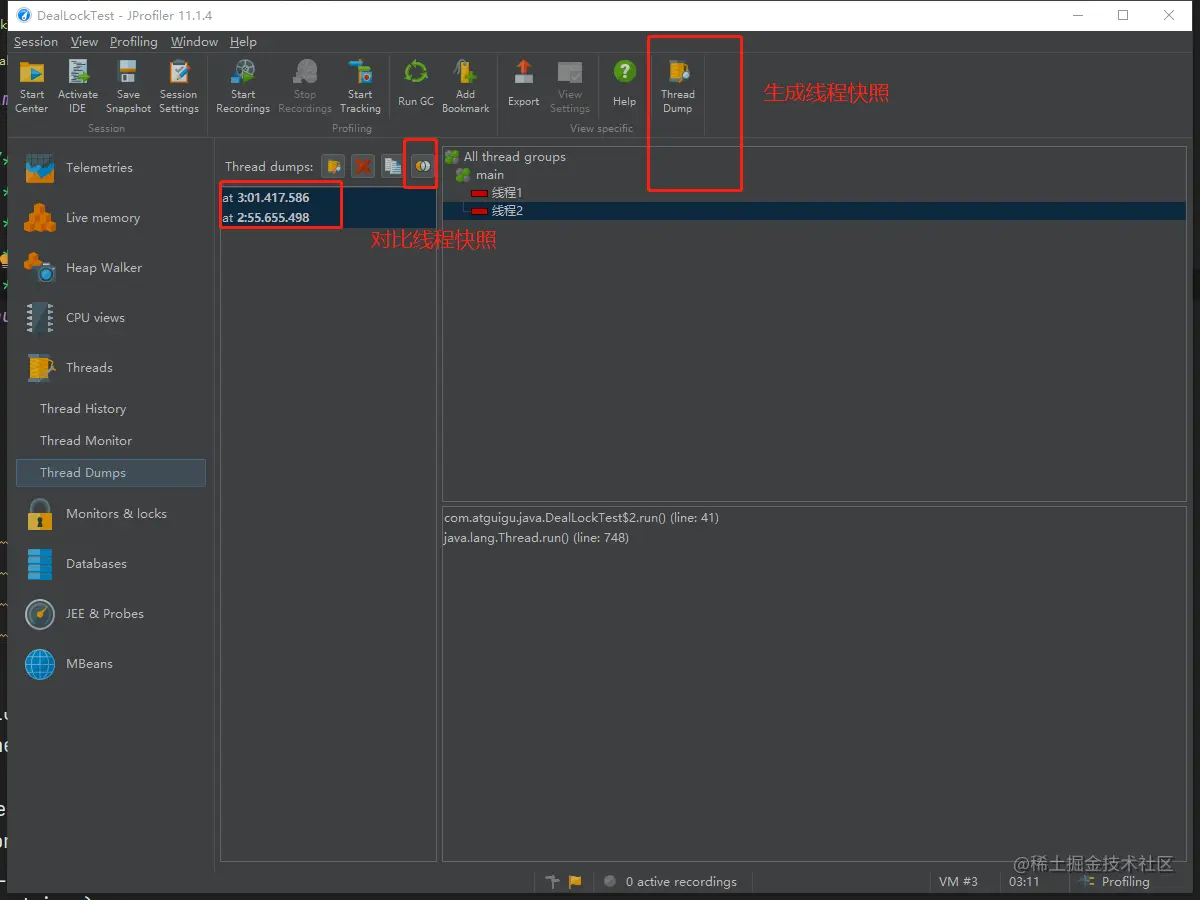
Task: Delete the selected thread dump with red X
Action: click(x=363, y=166)
